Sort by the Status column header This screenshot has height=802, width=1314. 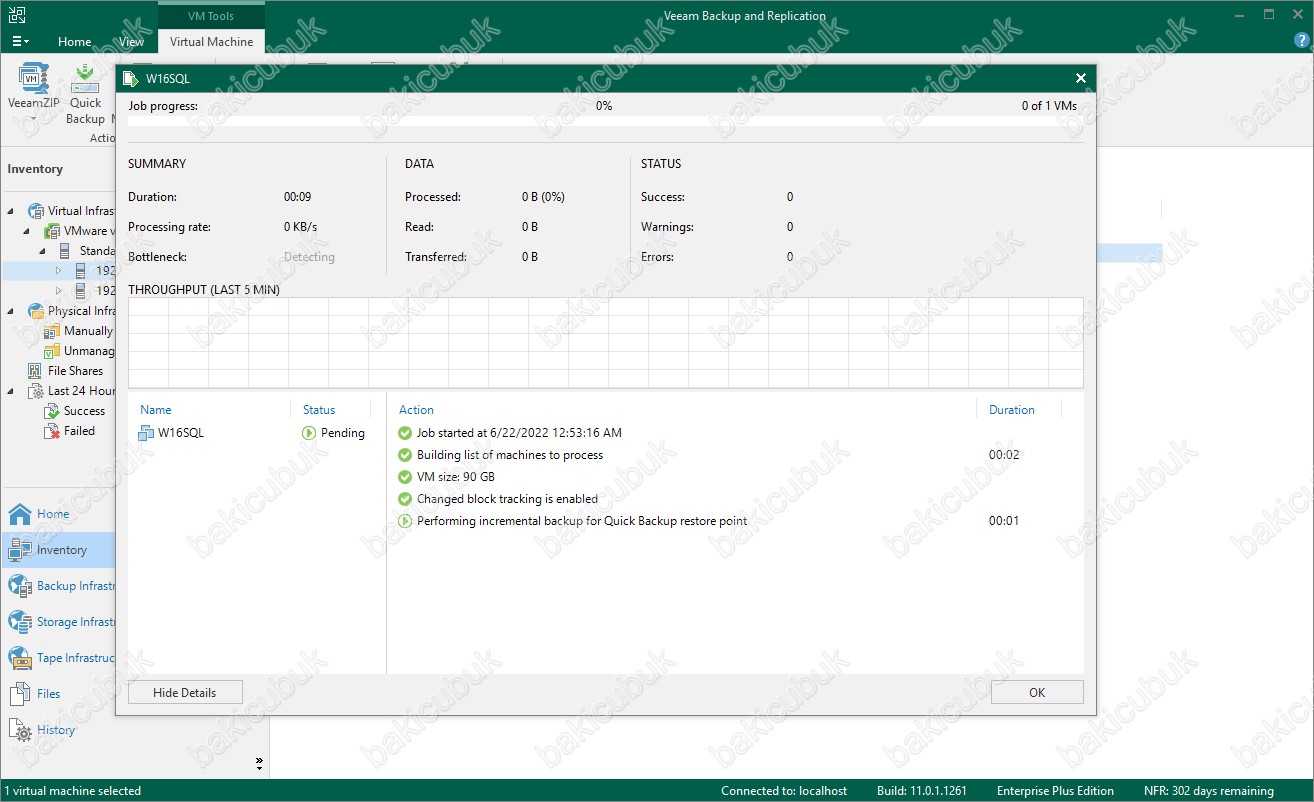coord(319,410)
